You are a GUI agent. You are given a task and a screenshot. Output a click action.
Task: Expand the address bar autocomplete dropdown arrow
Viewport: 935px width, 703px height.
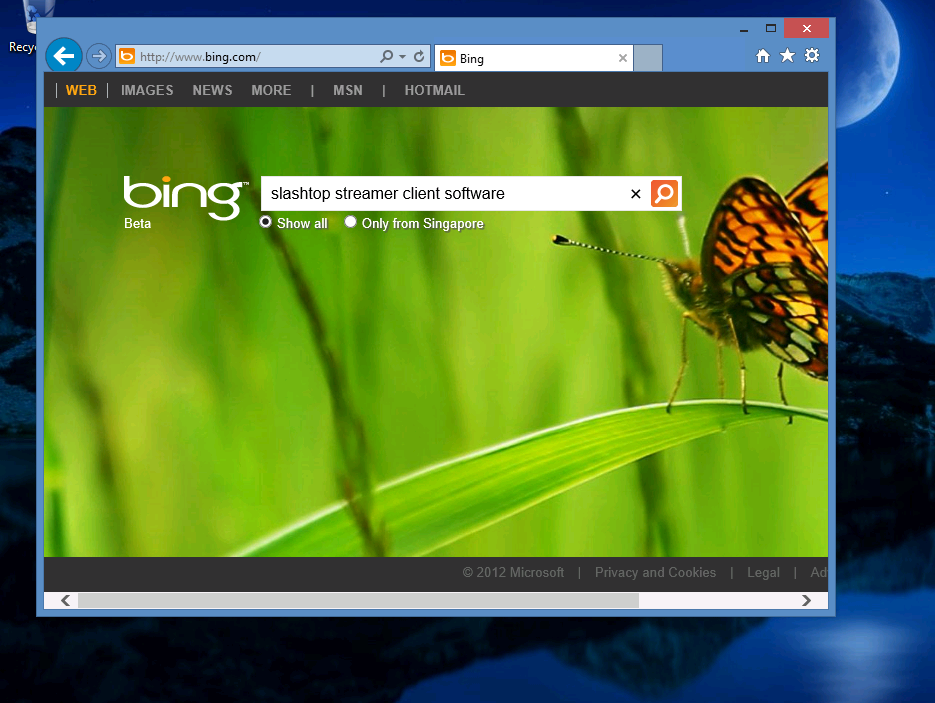(x=403, y=57)
